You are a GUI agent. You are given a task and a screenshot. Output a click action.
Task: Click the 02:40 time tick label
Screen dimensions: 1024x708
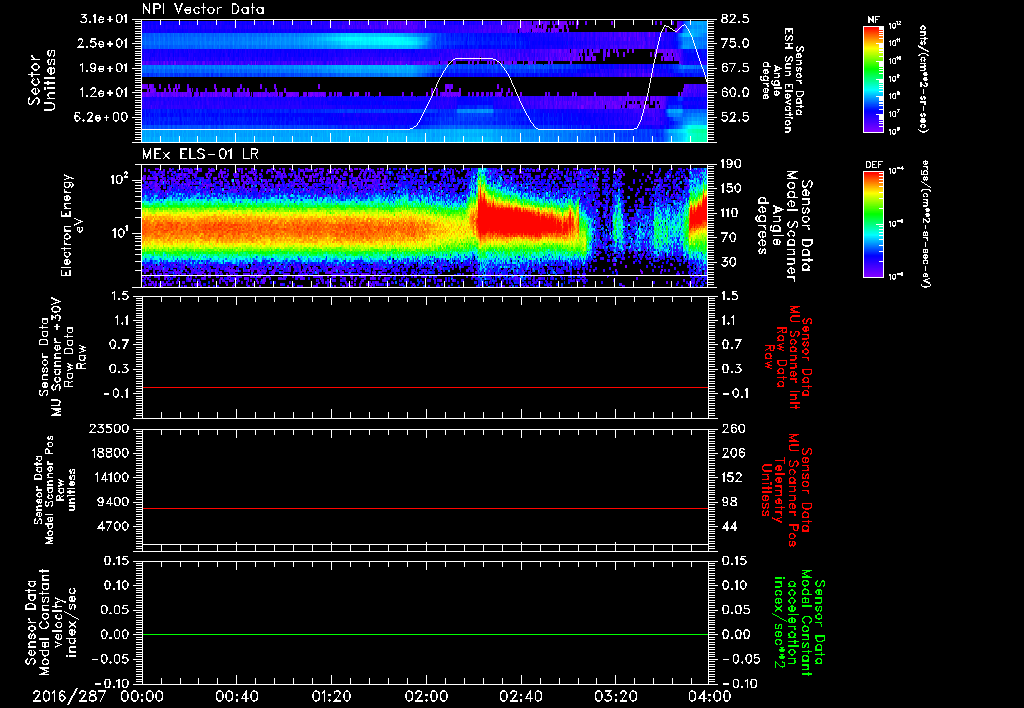[521, 697]
